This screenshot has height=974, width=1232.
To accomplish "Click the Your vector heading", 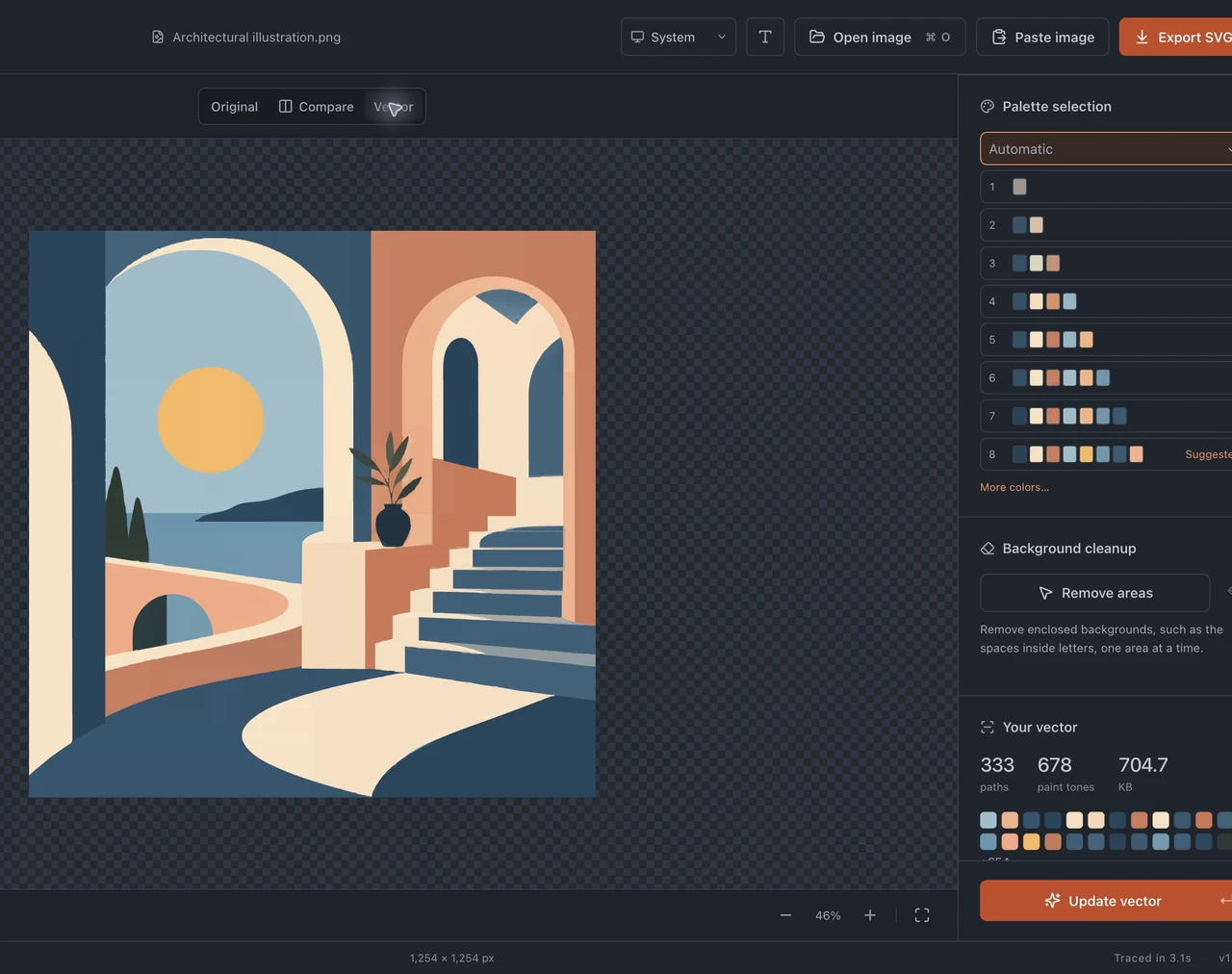I will (x=1039, y=728).
